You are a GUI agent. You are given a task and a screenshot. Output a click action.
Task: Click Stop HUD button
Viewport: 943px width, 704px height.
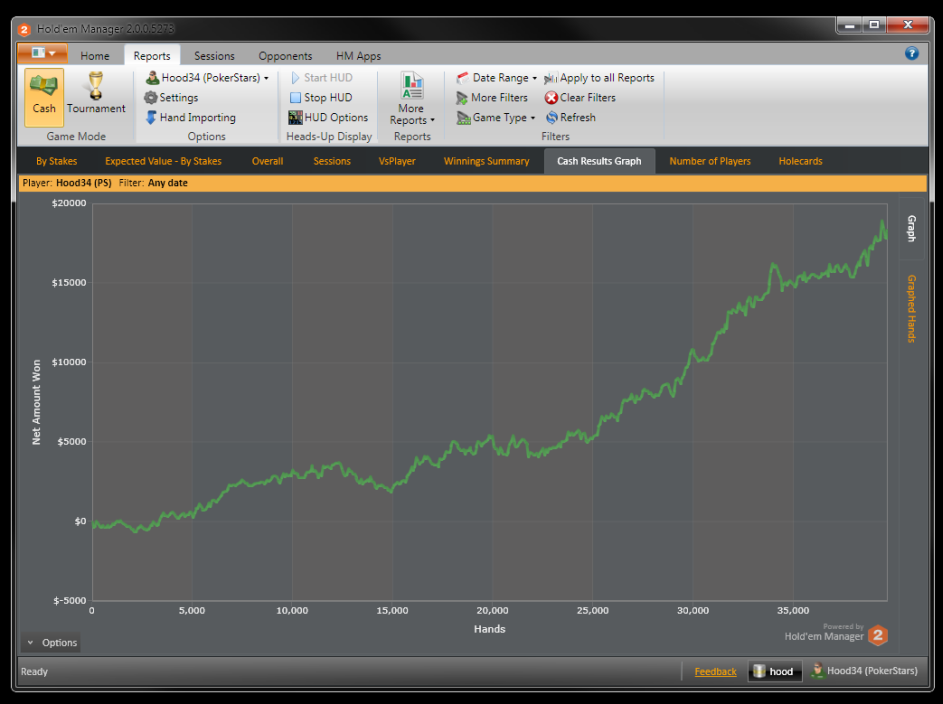pyautogui.click(x=321, y=97)
